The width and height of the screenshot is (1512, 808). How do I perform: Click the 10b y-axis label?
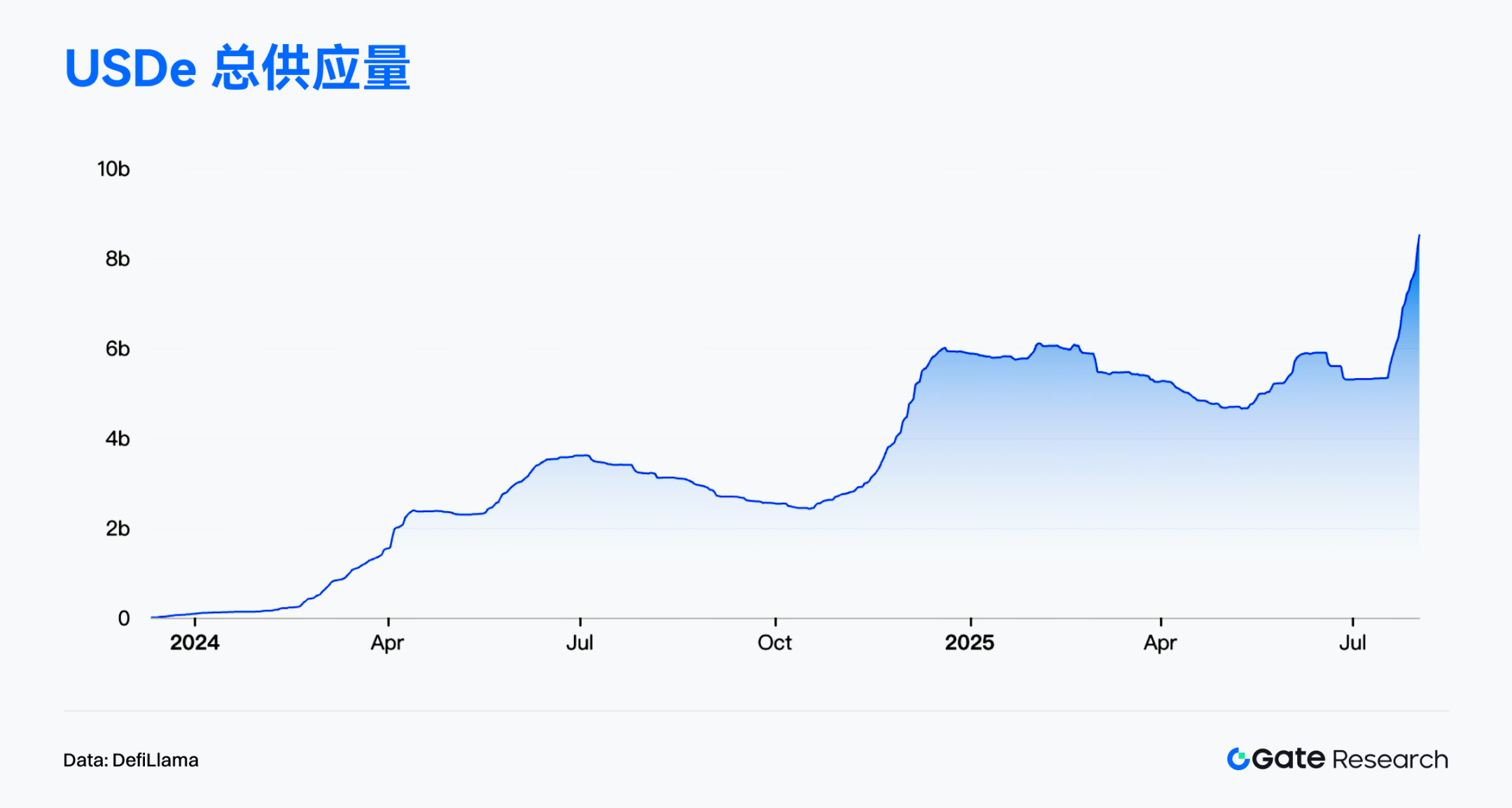(113, 169)
